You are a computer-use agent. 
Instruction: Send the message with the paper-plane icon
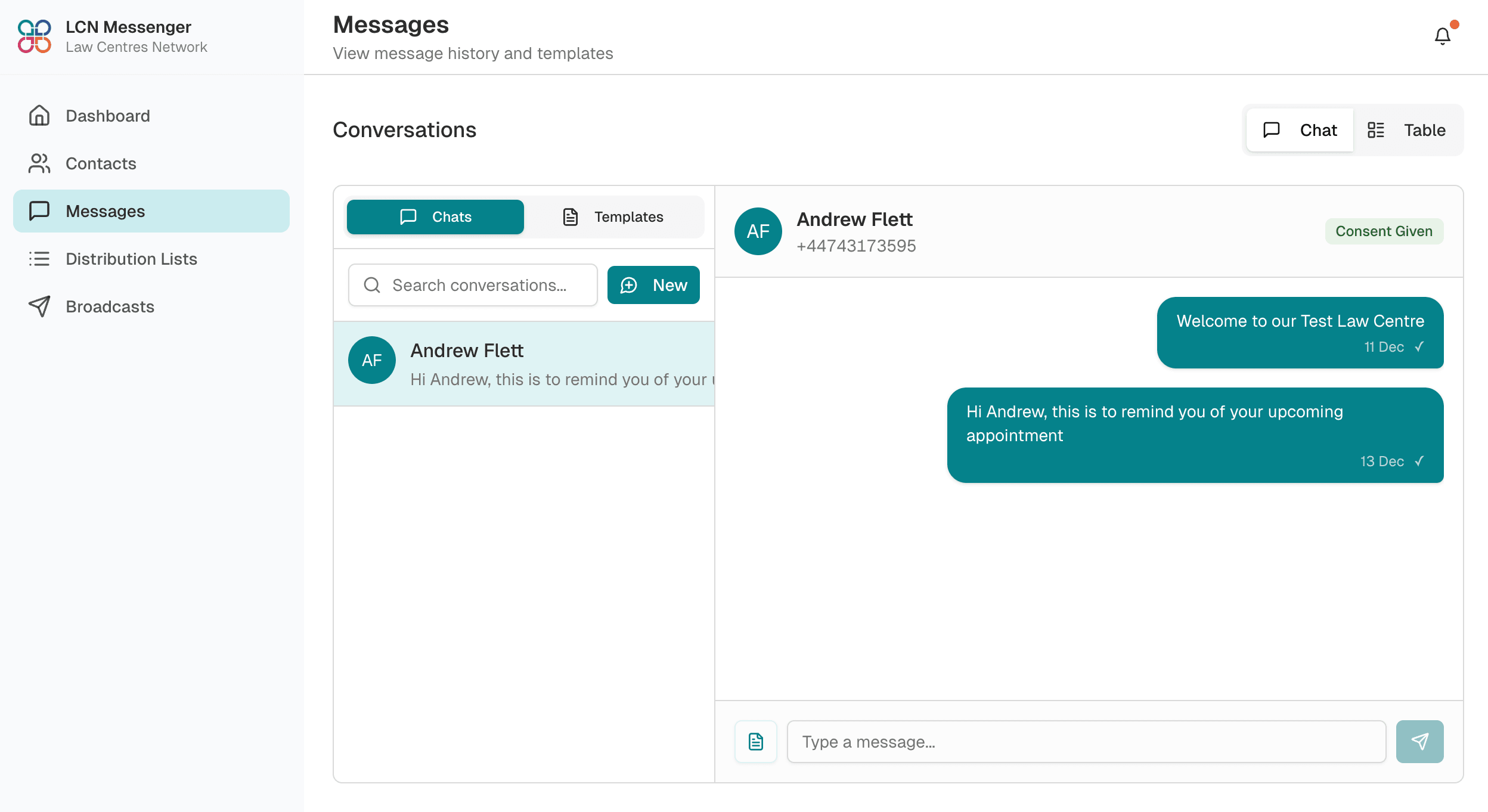1420,741
